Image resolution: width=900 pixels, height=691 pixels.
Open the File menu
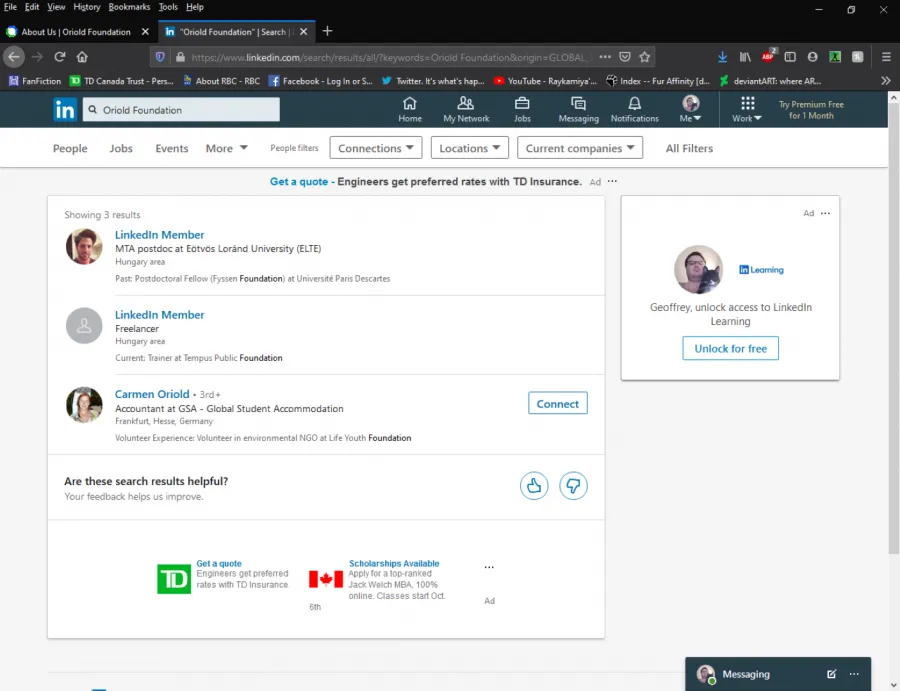click(10, 7)
